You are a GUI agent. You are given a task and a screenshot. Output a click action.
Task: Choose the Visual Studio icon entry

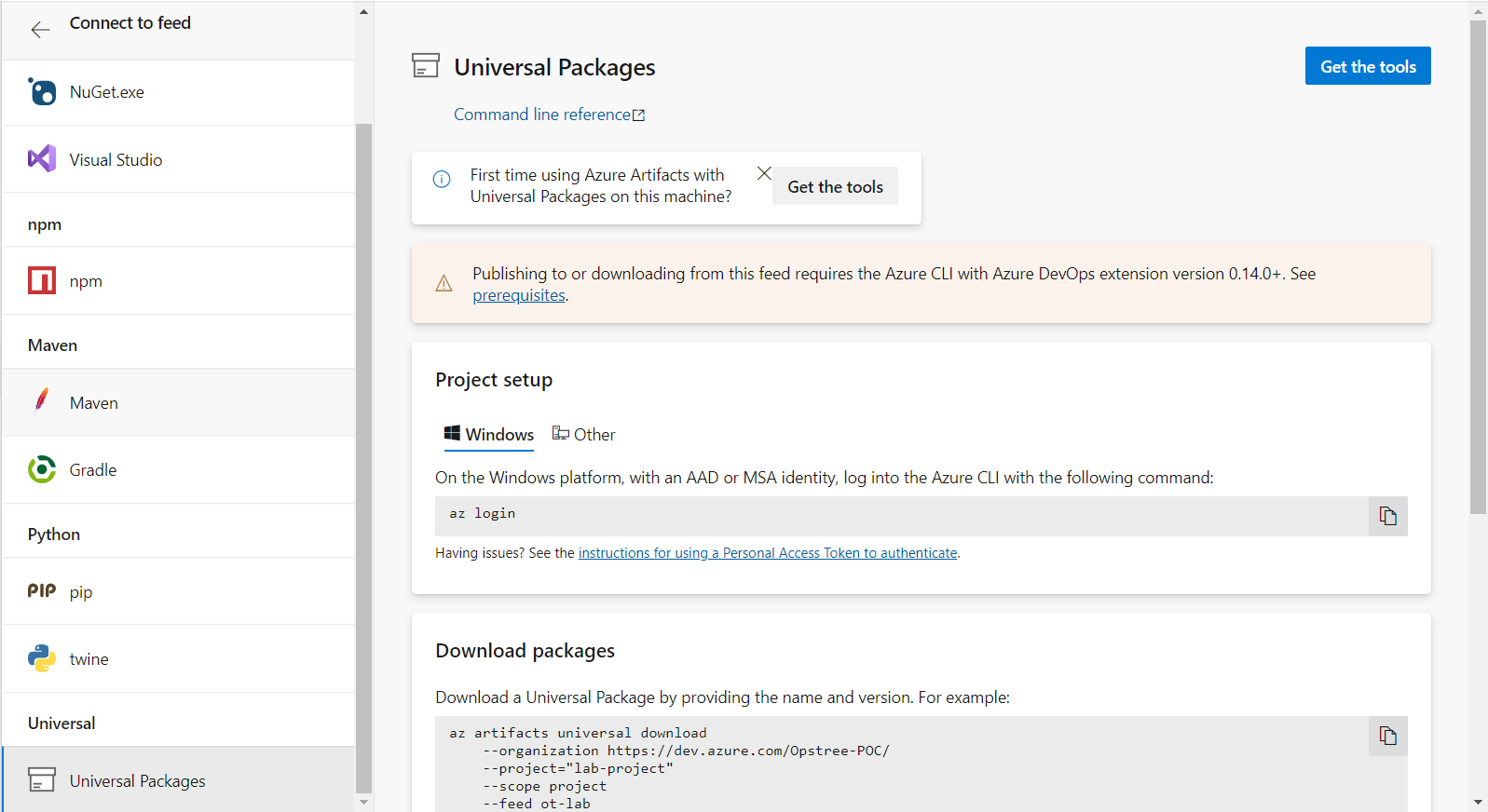pos(42,159)
